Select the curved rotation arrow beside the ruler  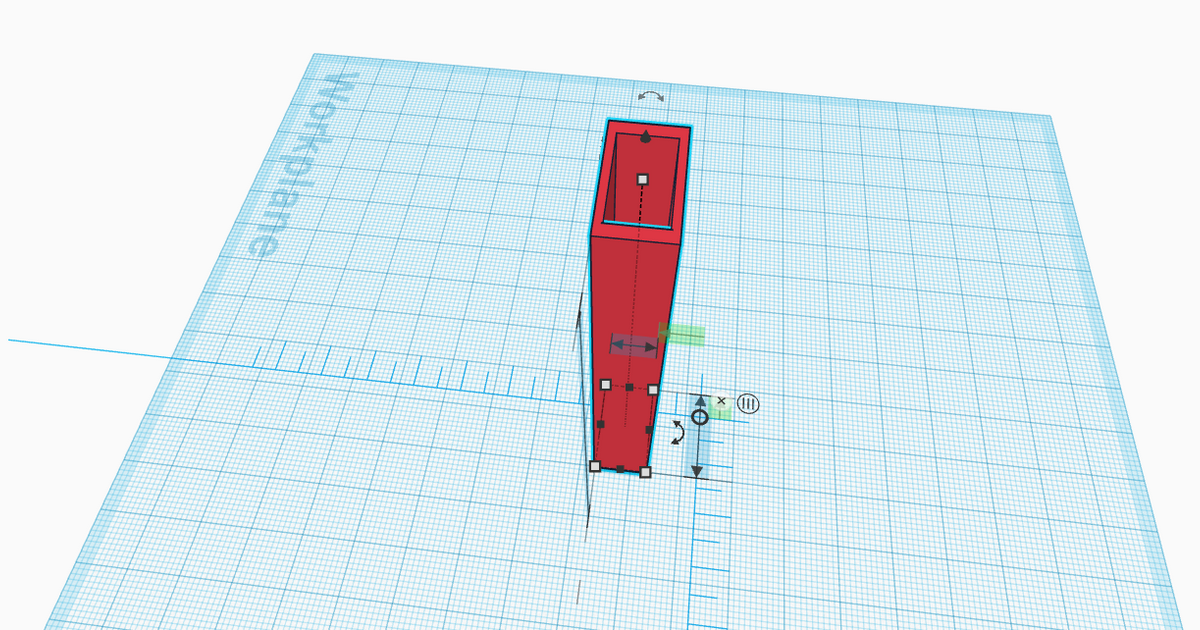(679, 434)
